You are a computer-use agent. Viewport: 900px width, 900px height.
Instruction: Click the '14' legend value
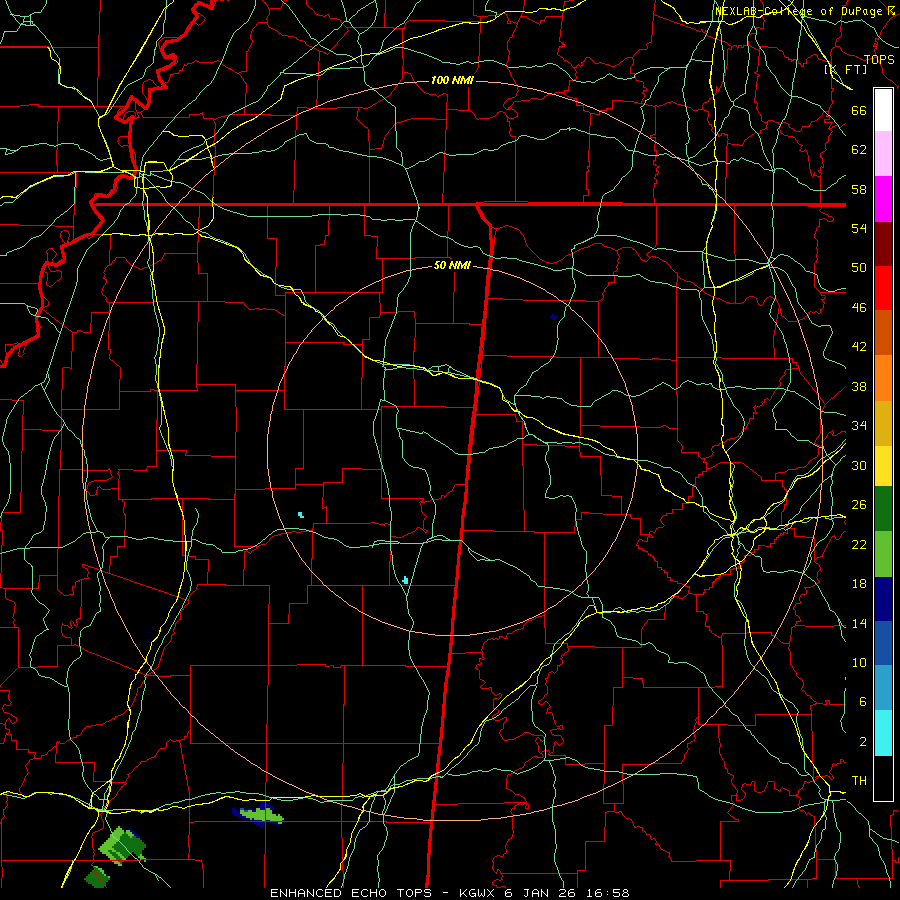coord(859,624)
